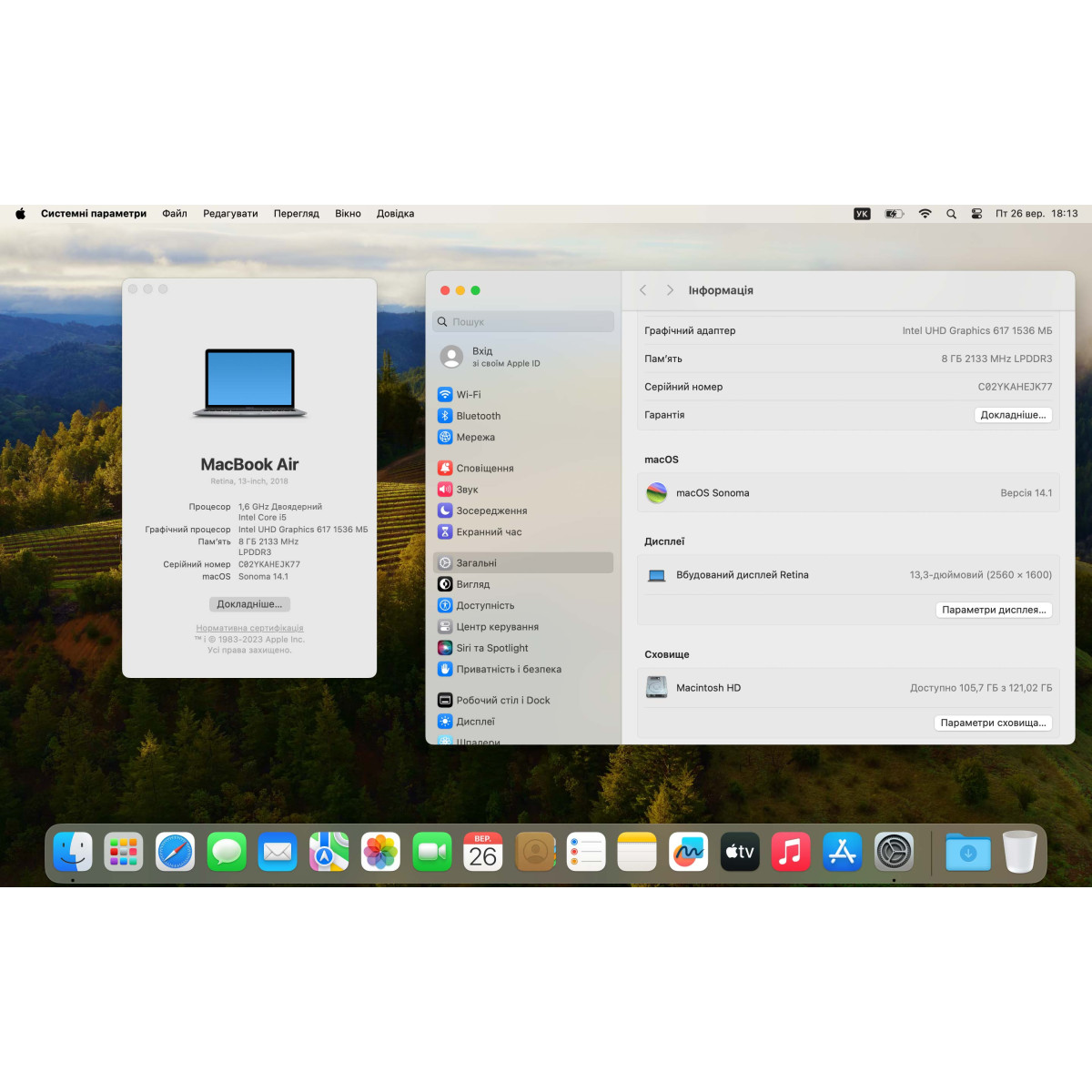Viewport: 1092px width, 1092px height.
Task: Open the Системні параметри menu
Action: (94, 214)
